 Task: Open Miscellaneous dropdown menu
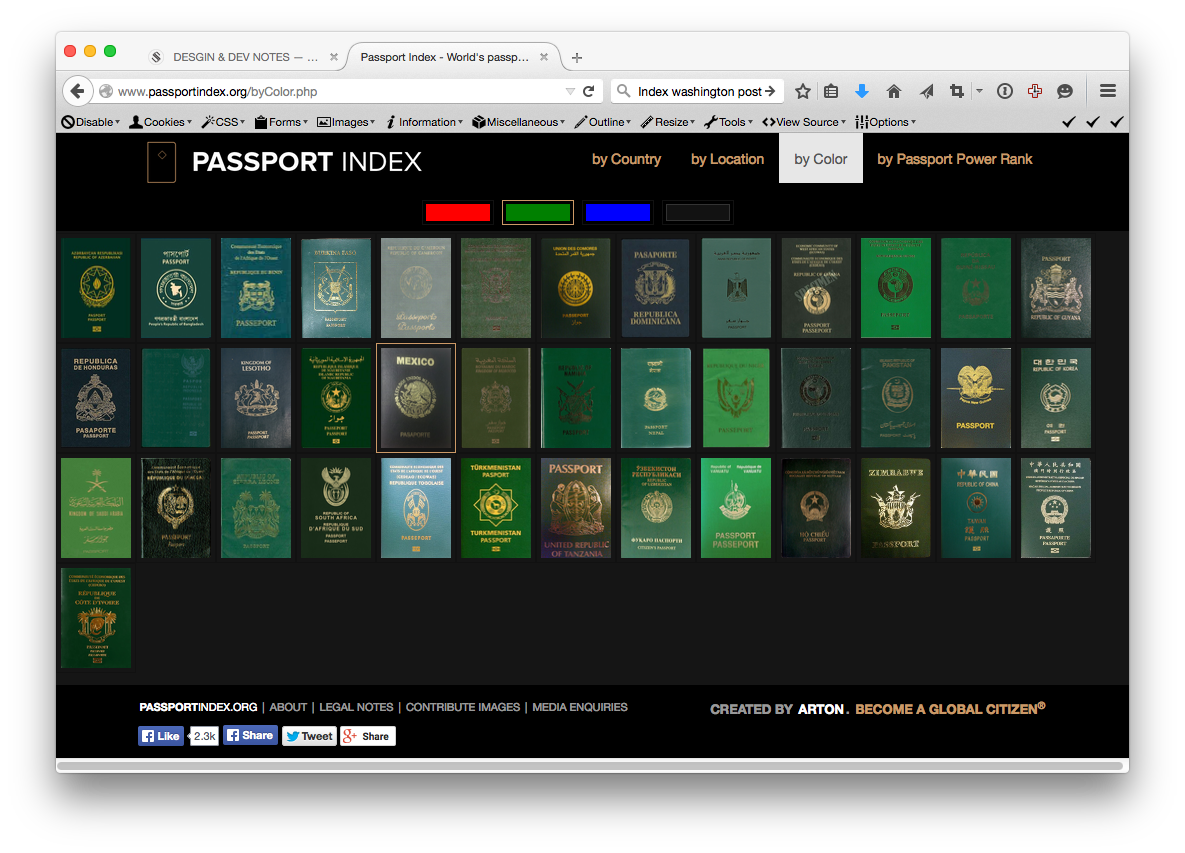pyautogui.click(x=518, y=122)
